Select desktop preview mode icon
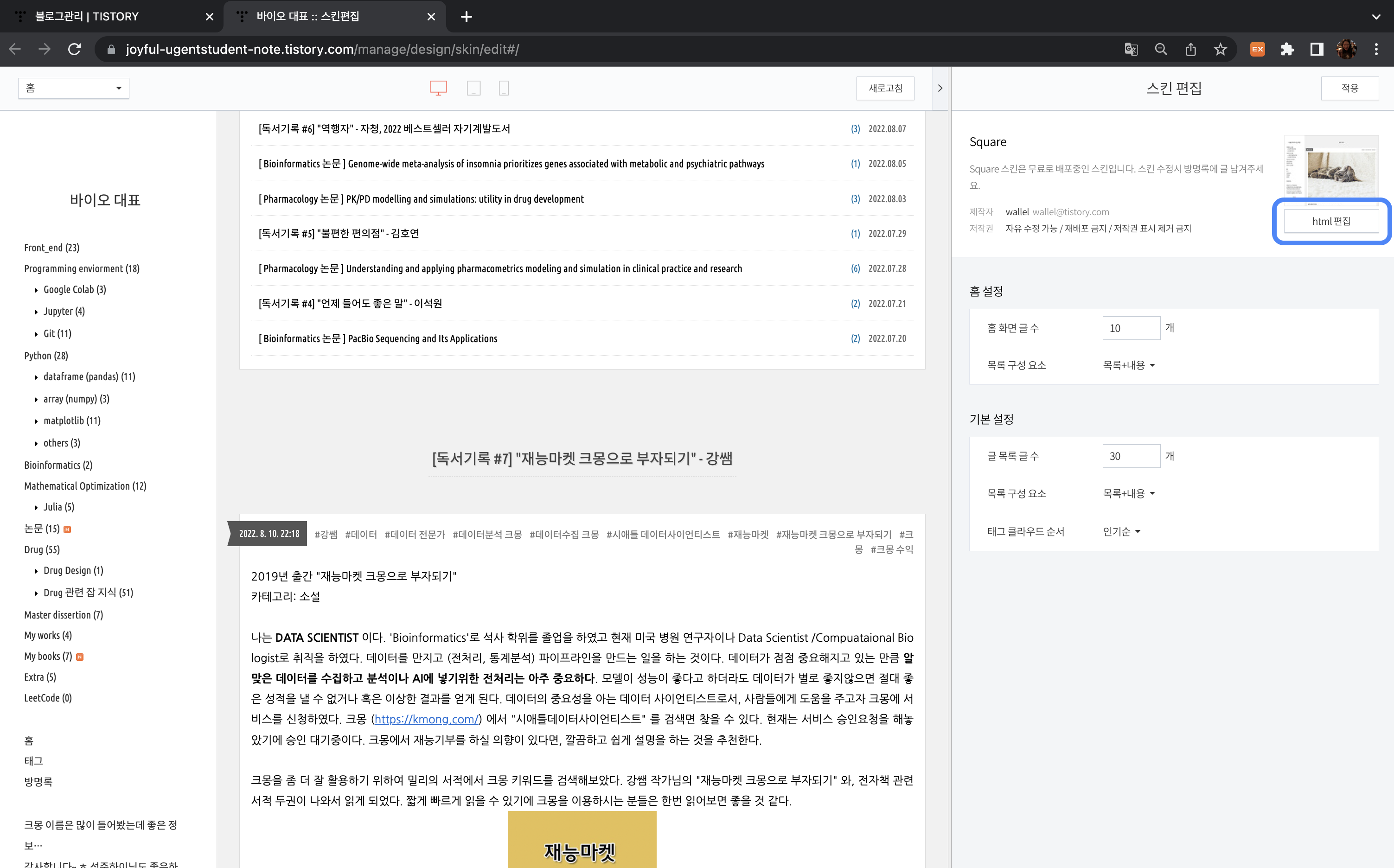This screenshot has width=1394, height=868. point(438,88)
